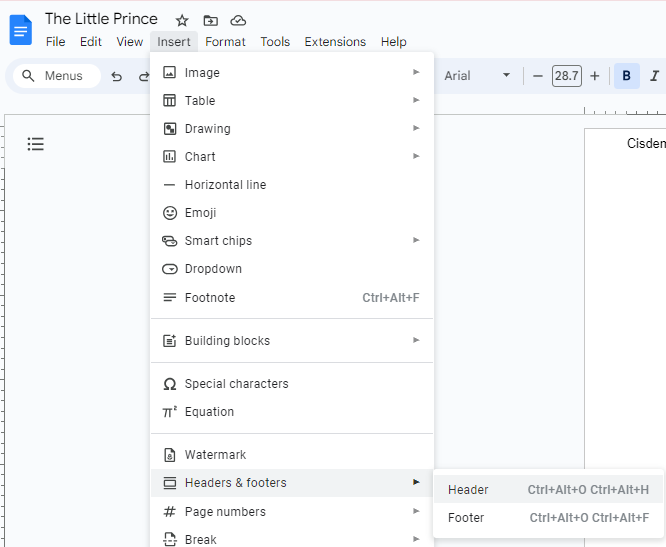Expand the Image submenu arrow

coord(416,72)
